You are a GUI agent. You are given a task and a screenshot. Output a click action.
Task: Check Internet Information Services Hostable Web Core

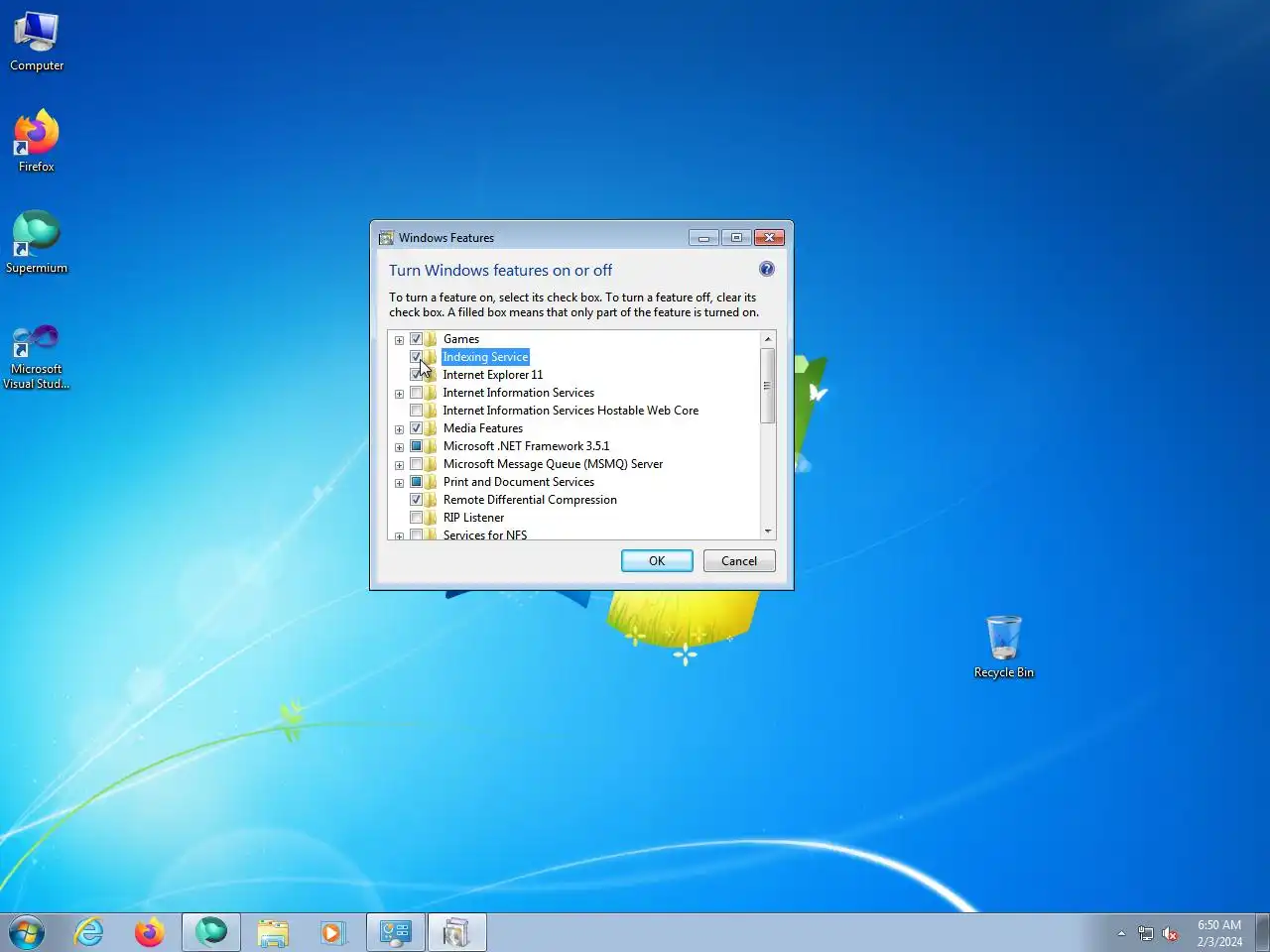416,411
